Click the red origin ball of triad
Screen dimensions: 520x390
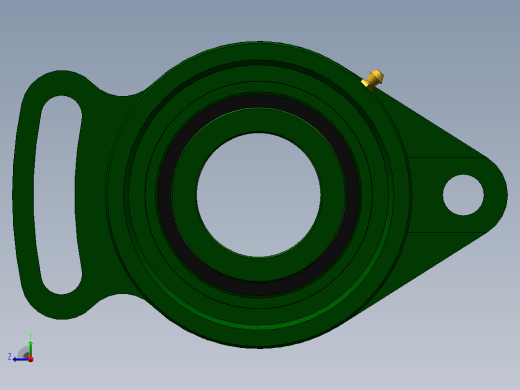31,359
